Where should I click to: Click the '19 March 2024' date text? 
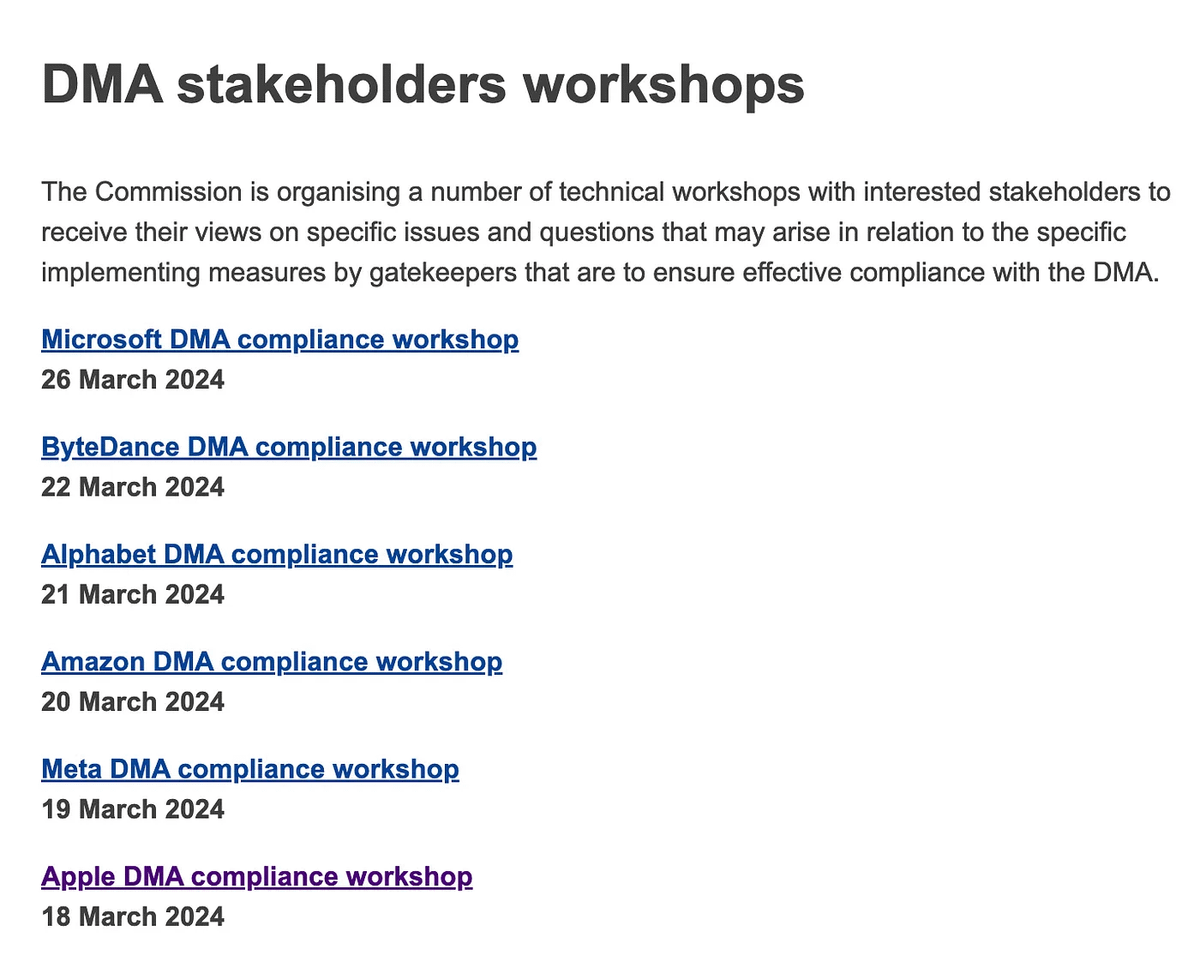pos(133,809)
